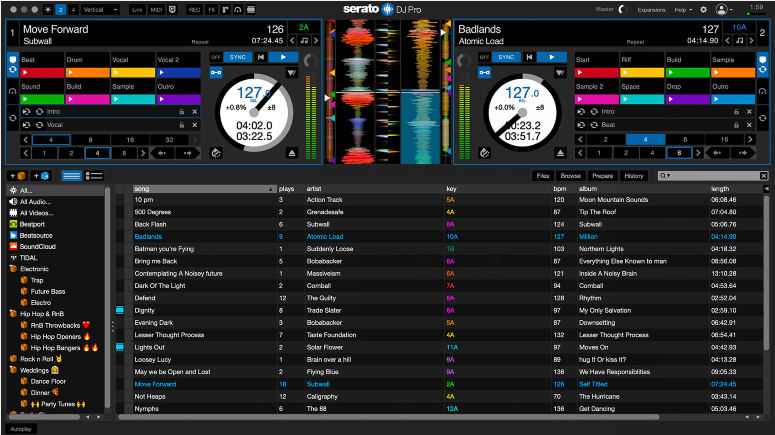Adjust the Master output knob
Image resolution: width=775 pixels, height=435 pixels.
tap(623, 9)
